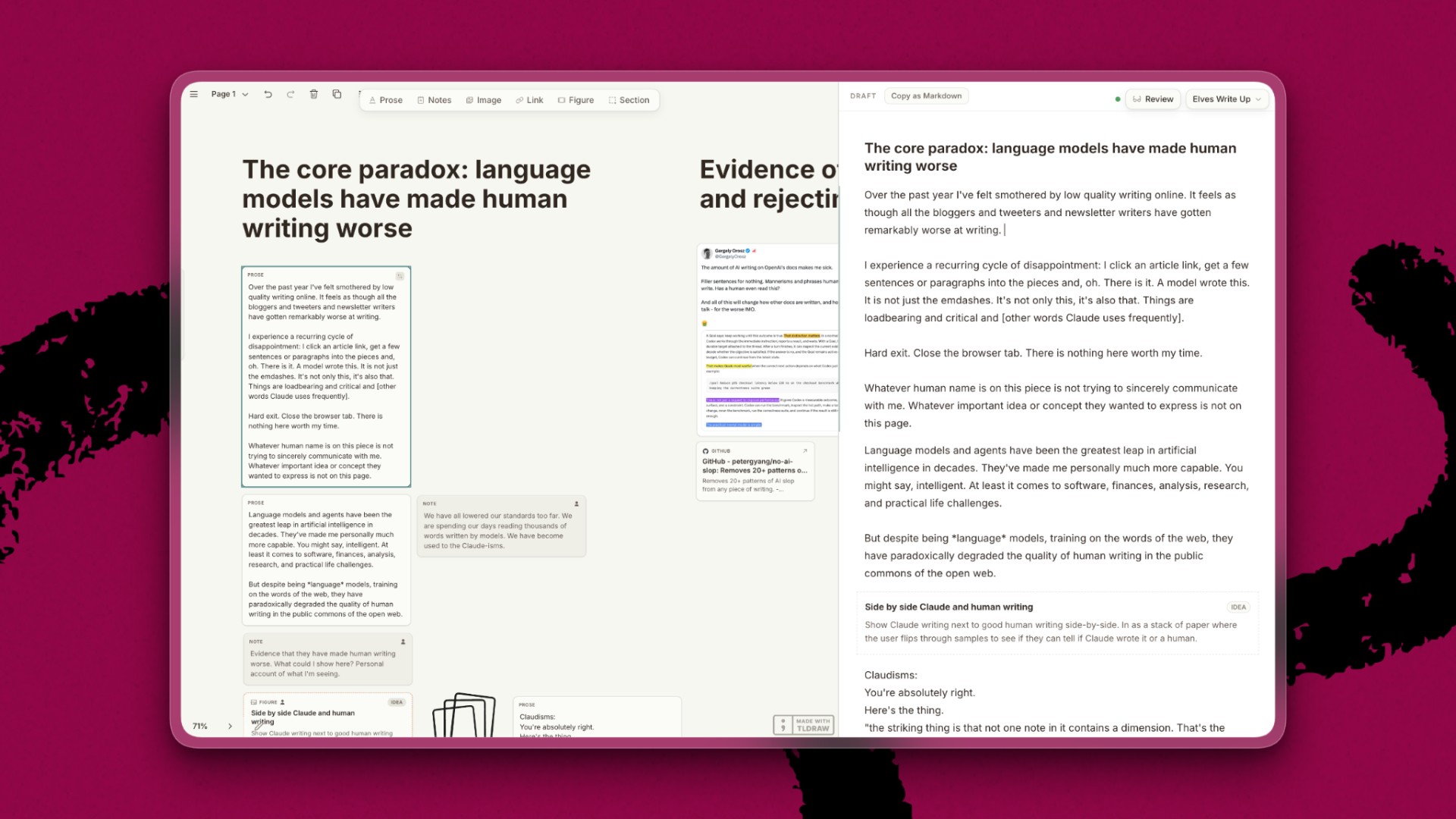Undo the last canvas action
This screenshot has height=819, width=1456.
click(268, 94)
